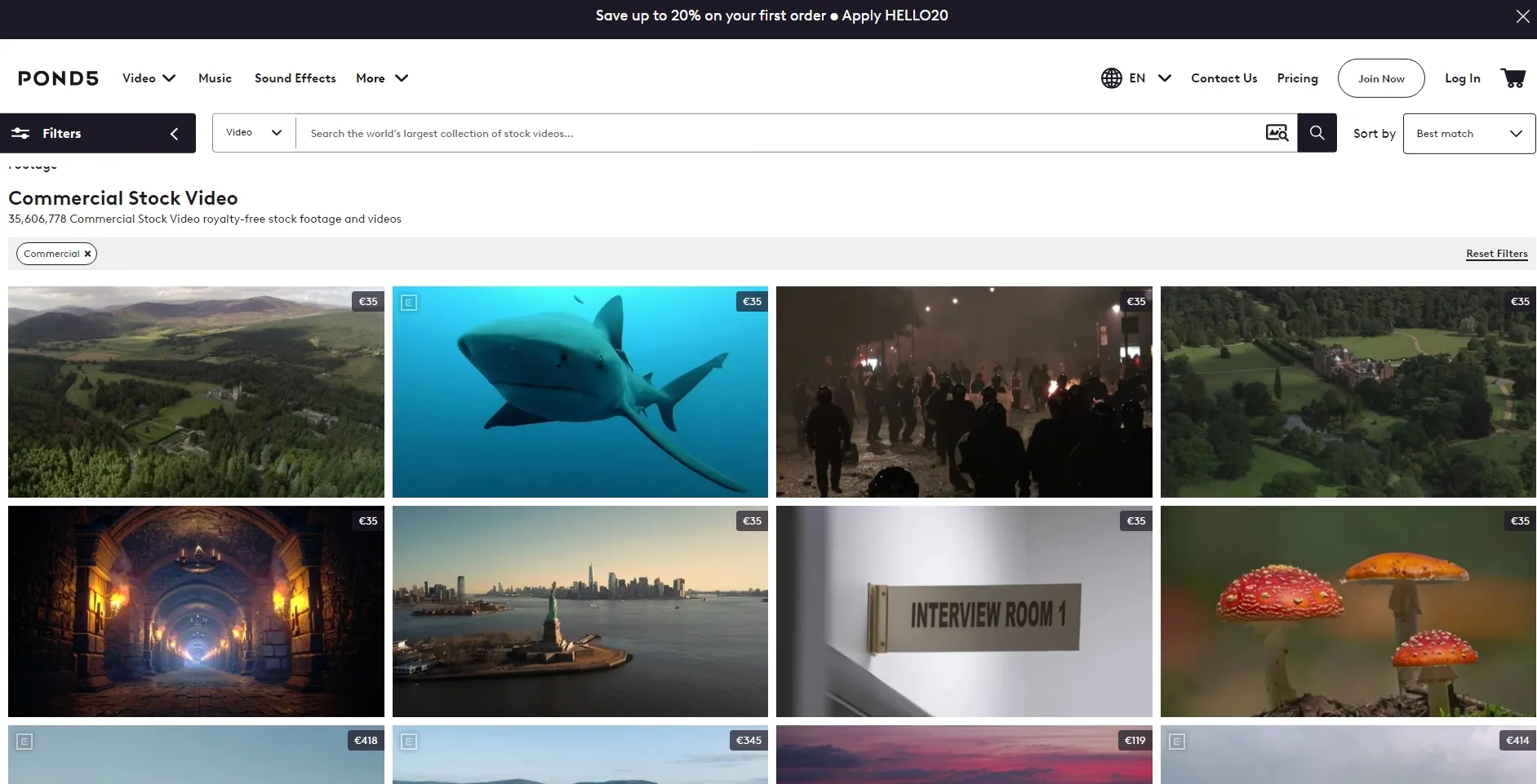The image size is (1537, 784).
Task: Click Reset Filters link
Action: [1496, 254]
